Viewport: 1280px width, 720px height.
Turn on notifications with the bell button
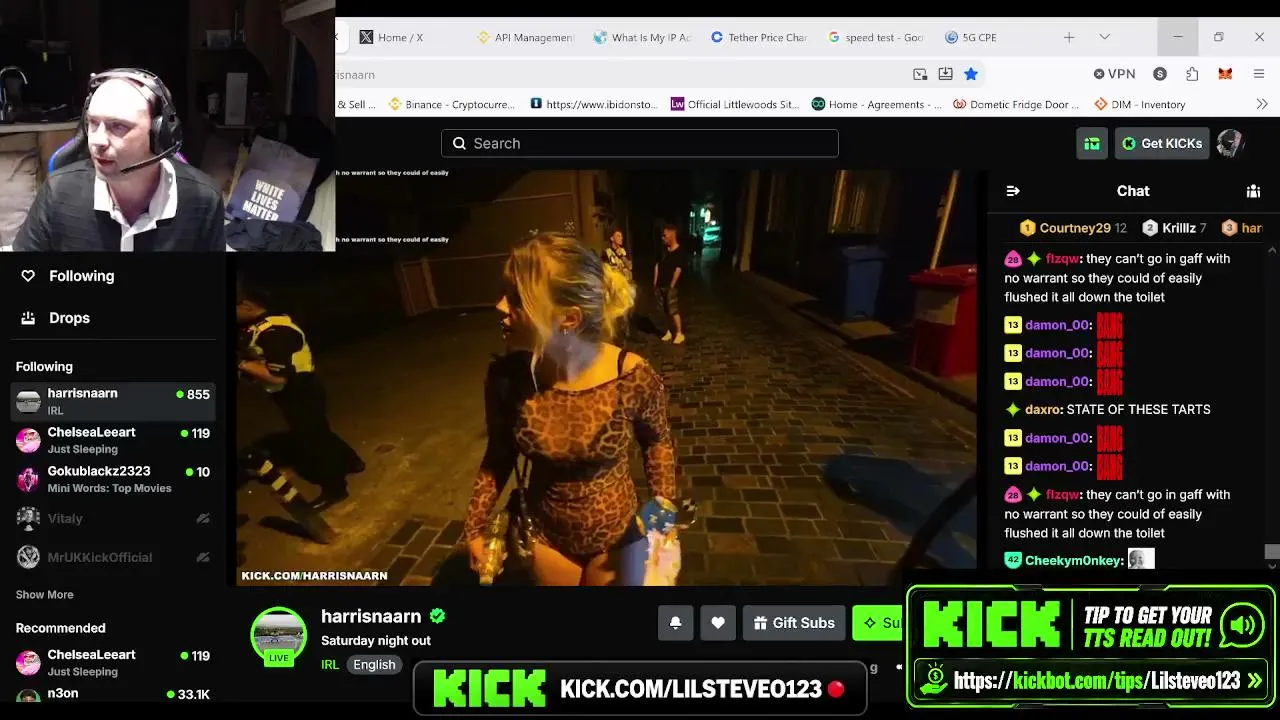[x=675, y=623]
